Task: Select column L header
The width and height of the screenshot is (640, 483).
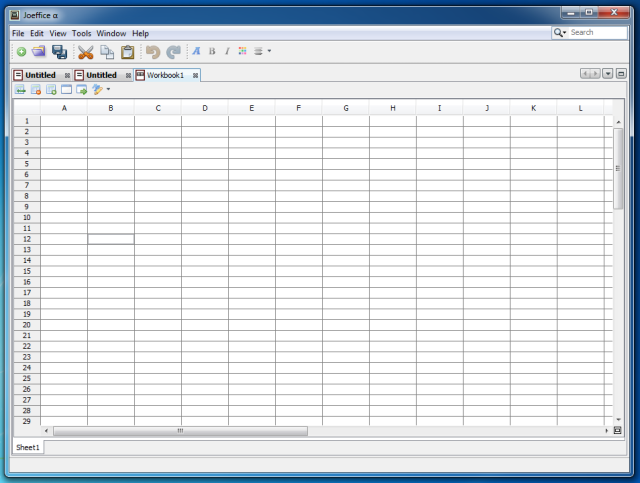Action: pyautogui.click(x=580, y=108)
